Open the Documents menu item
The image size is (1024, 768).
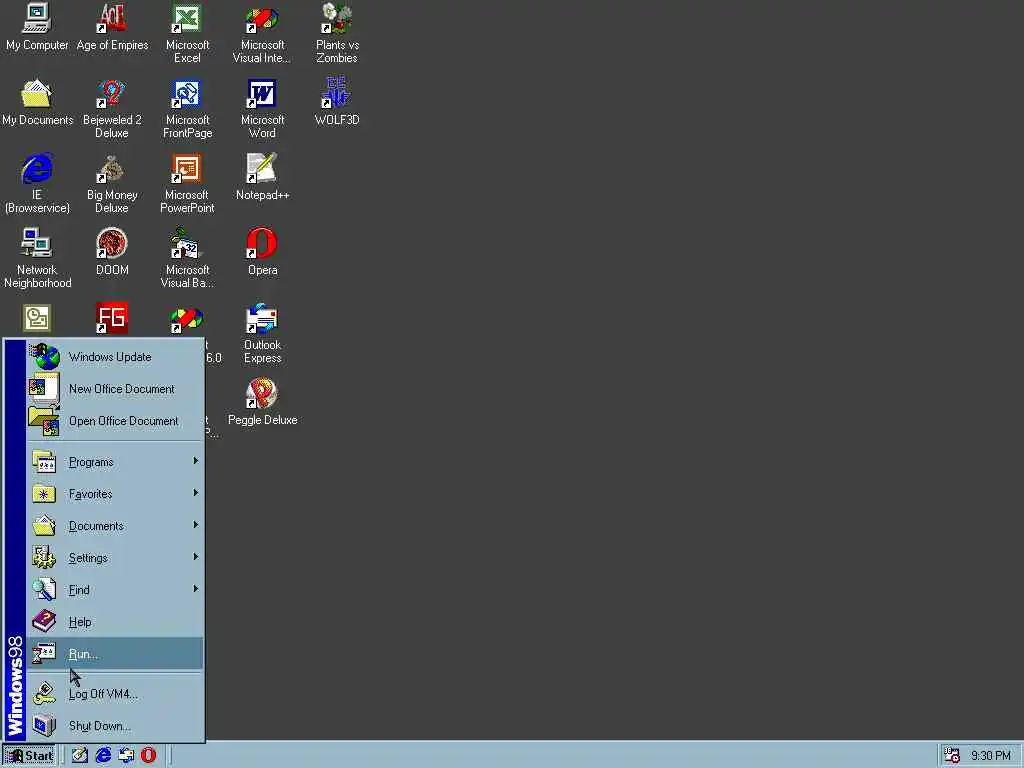[115, 526]
